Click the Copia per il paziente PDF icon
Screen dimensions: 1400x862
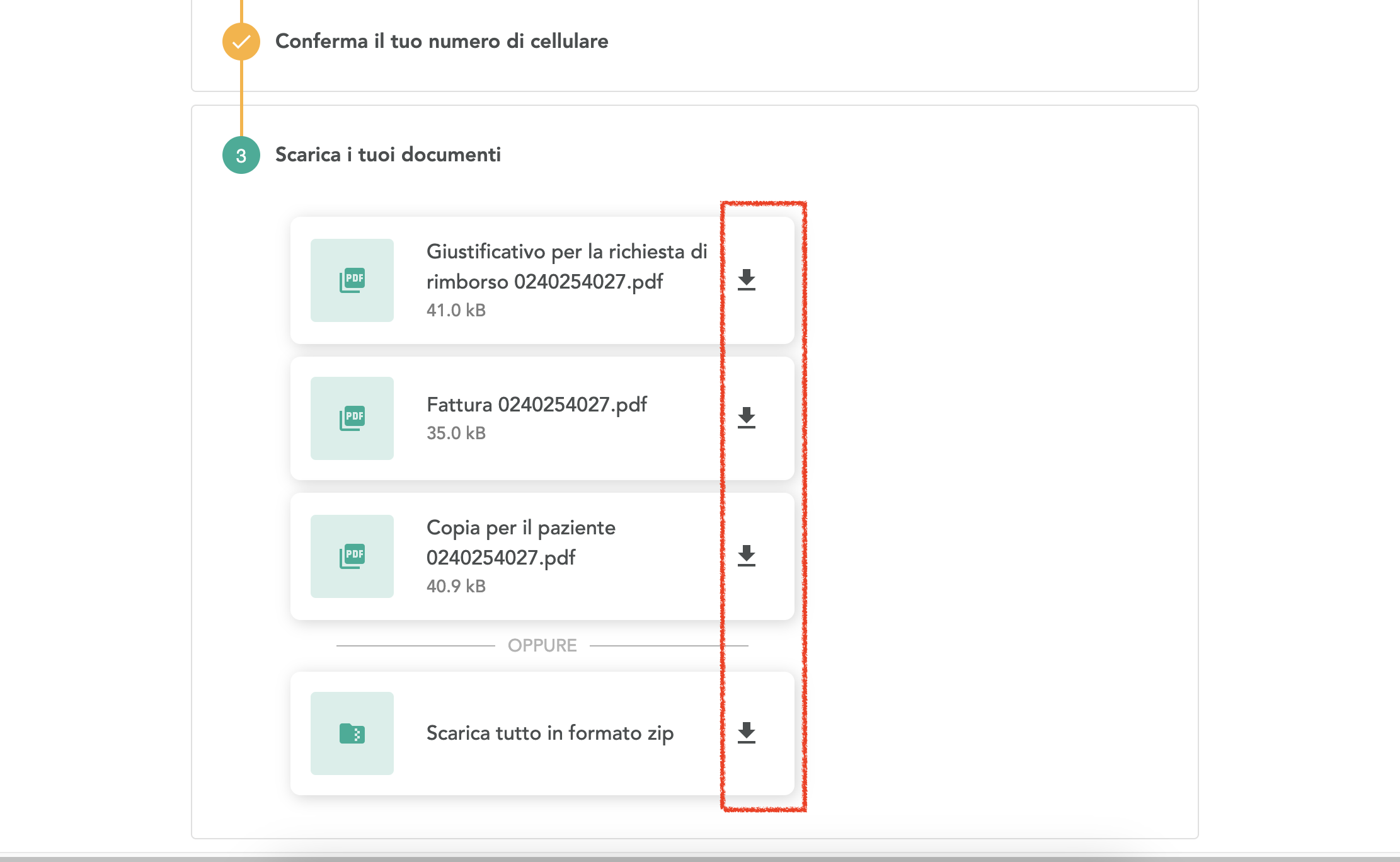pos(352,556)
